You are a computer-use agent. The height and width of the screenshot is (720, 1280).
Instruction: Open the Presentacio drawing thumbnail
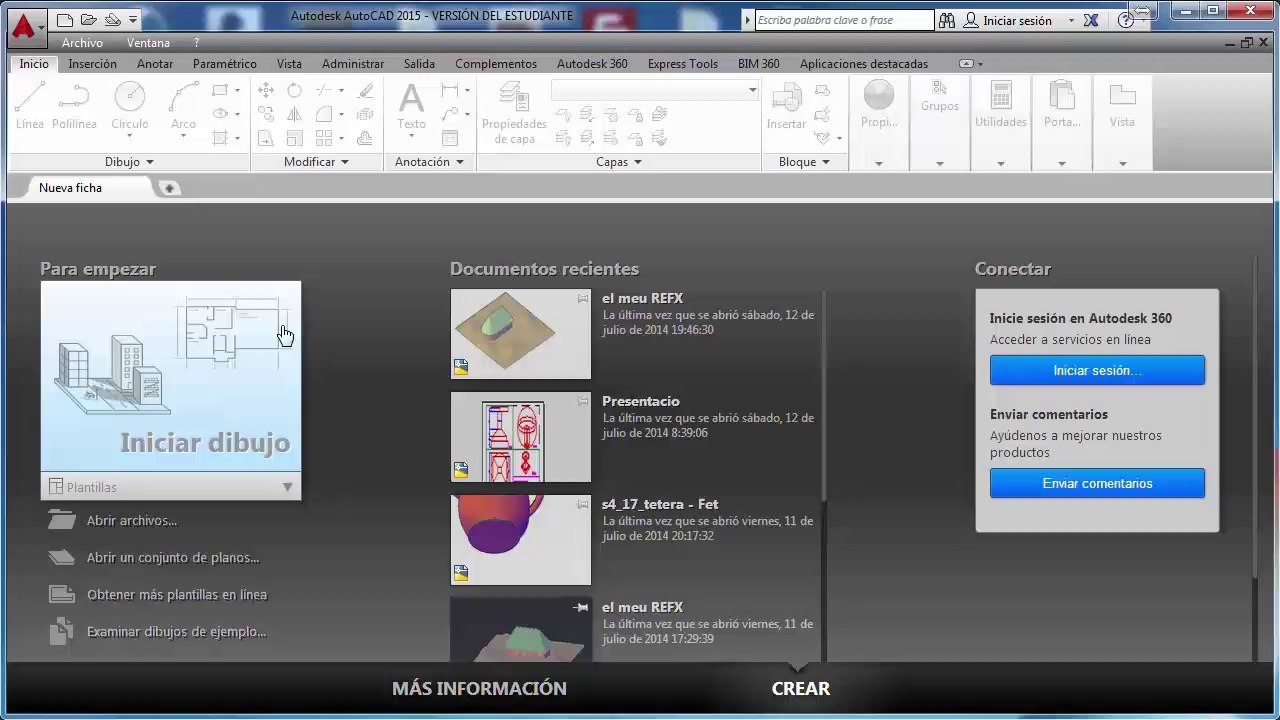(x=521, y=437)
